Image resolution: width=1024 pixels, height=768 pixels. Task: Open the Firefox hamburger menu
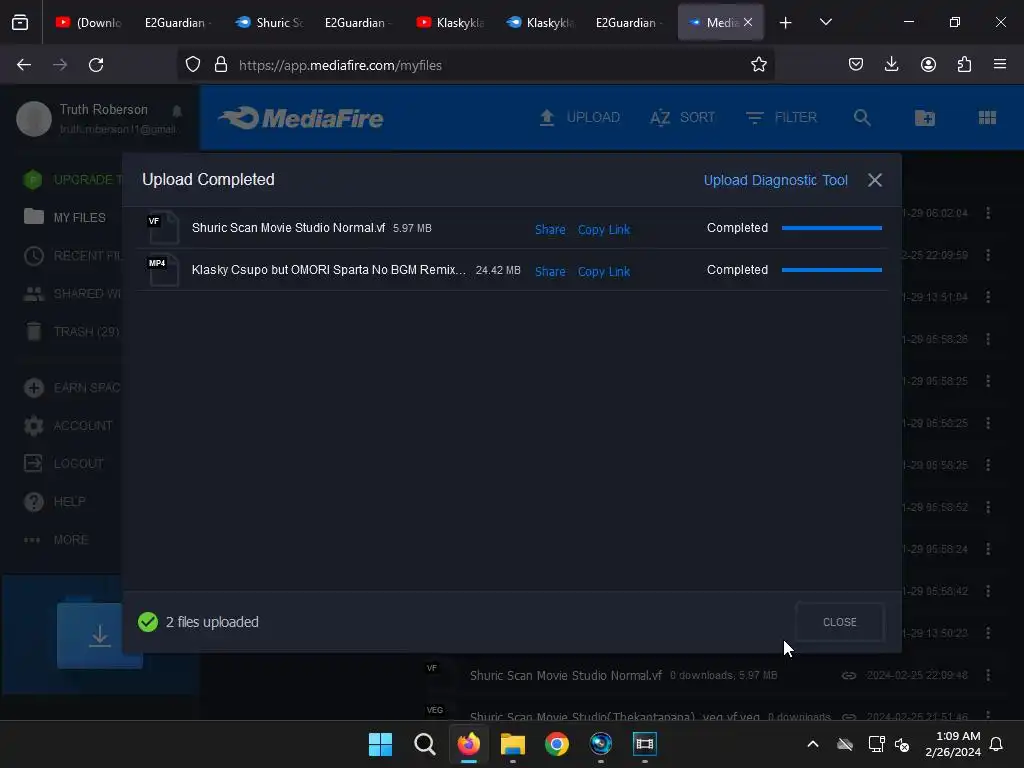click(999, 64)
